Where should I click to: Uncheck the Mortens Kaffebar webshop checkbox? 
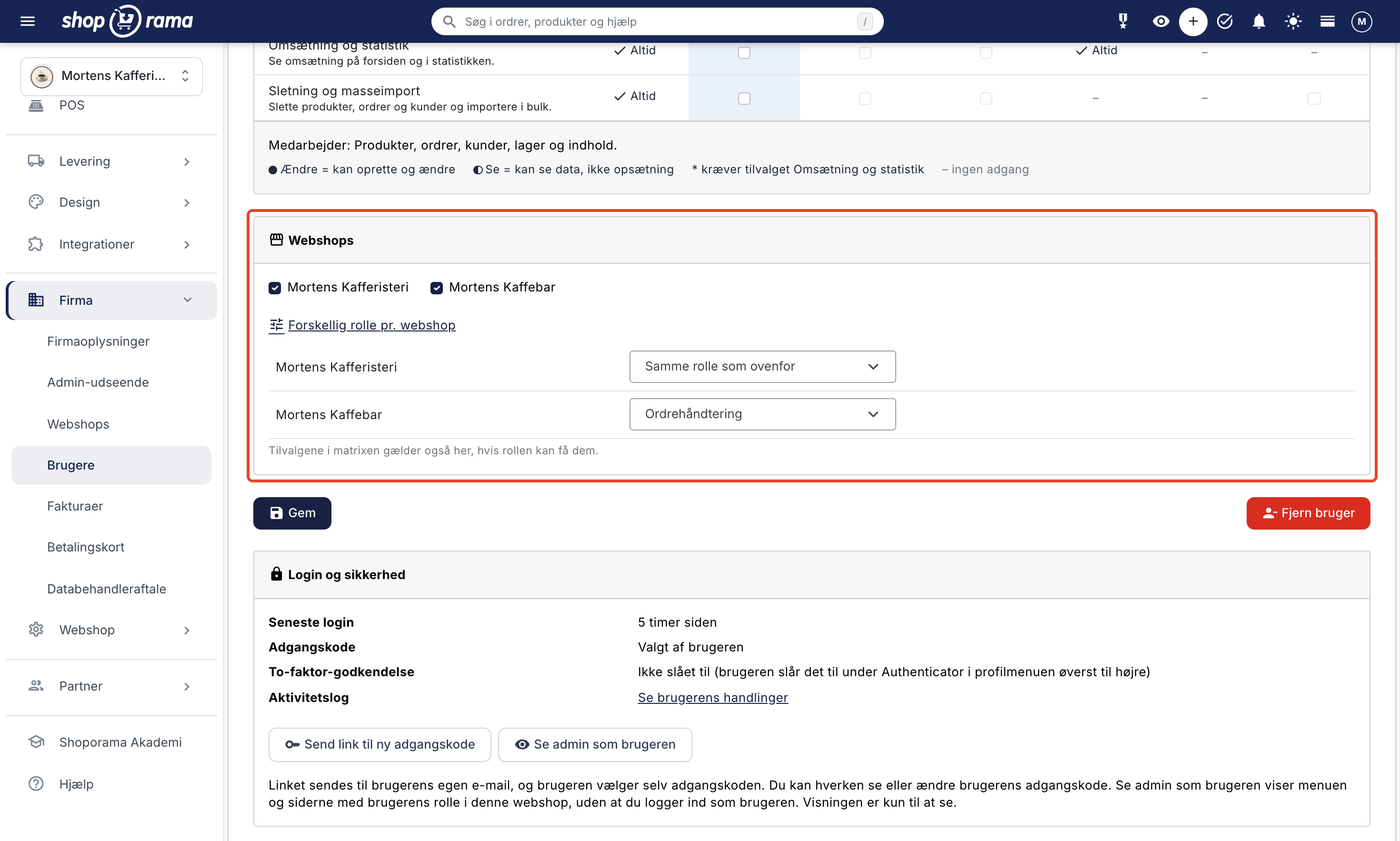tap(437, 288)
